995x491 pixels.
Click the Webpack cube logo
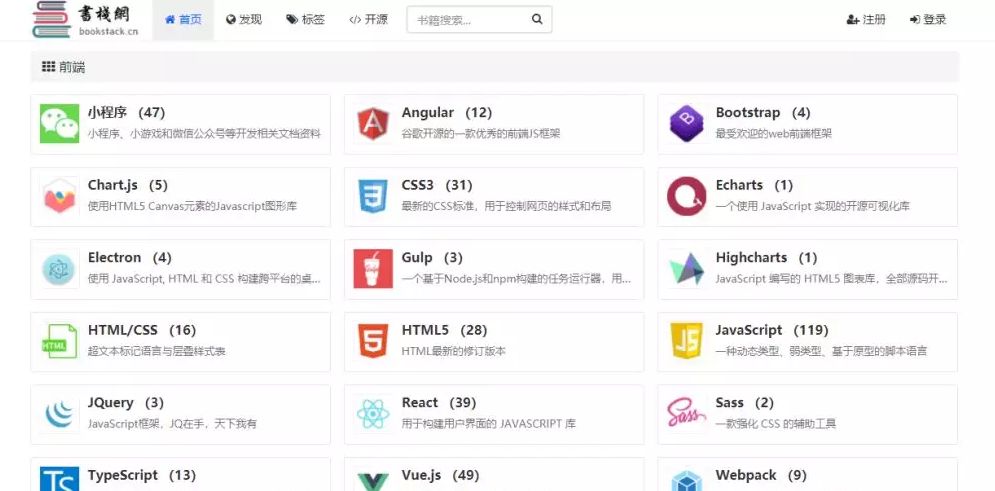click(x=687, y=480)
